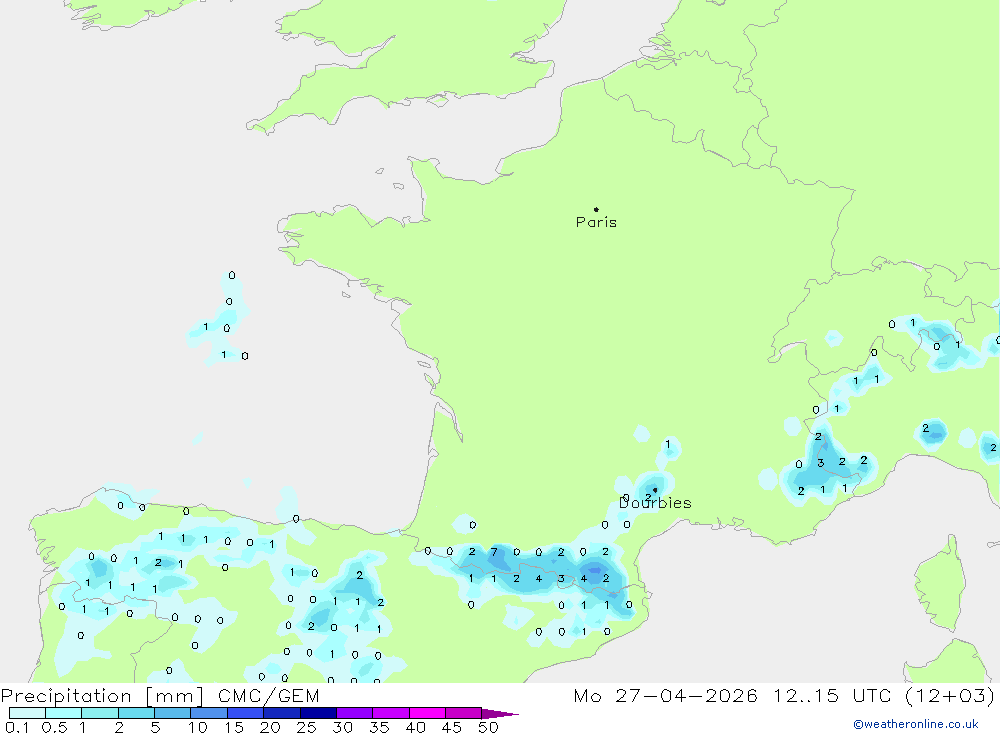Image resolution: width=1000 pixels, height=733 pixels.
Task: Pick the 25–30 mm legend color swatch
Action: [x=318, y=713]
